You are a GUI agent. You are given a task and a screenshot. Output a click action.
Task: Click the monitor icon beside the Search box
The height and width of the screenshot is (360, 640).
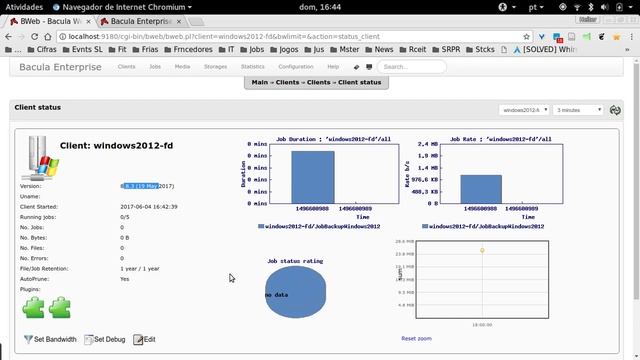[x=369, y=67]
